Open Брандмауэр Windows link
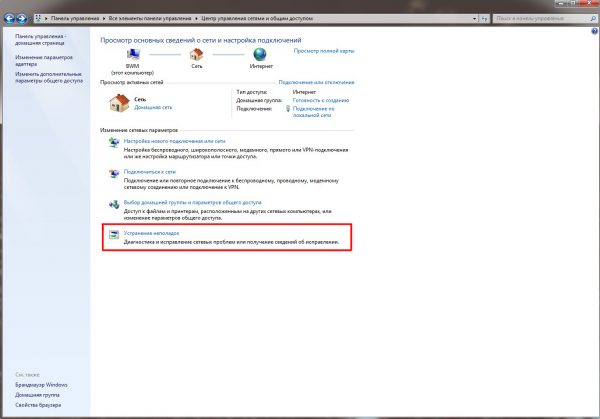This screenshot has width=600, height=419. 41,385
